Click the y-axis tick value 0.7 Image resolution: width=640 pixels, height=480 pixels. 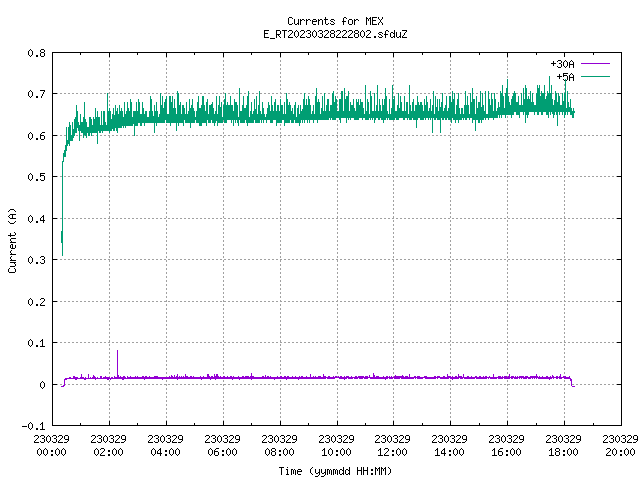pos(36,94)
